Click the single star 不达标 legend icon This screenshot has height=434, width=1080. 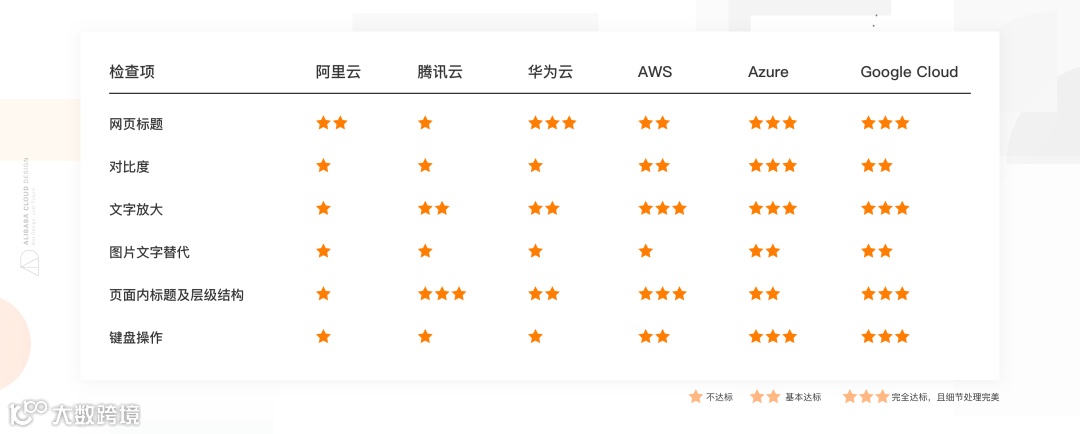click(695, 397)
